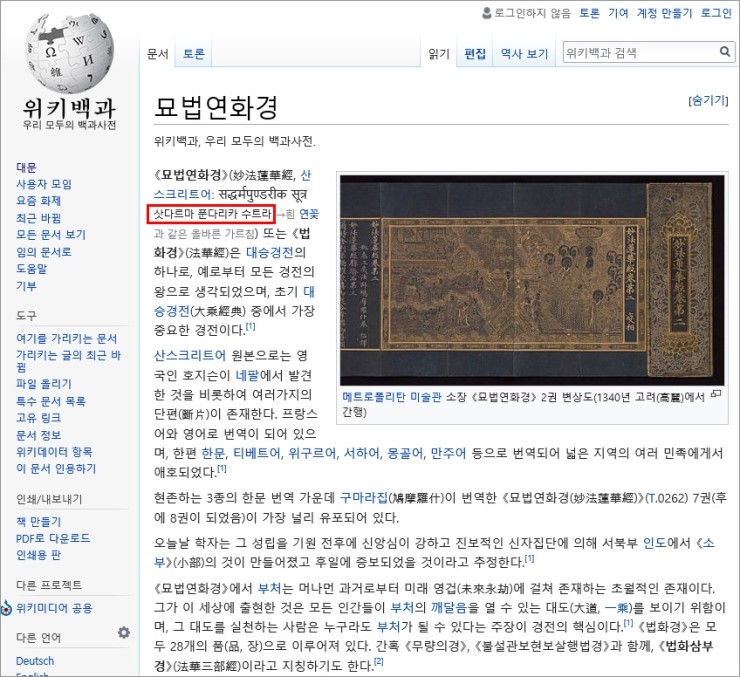The height and width of the screenshot is (677, 740).
Task: Follow the 티베트어 link
Action: click(x=257, y=453)
